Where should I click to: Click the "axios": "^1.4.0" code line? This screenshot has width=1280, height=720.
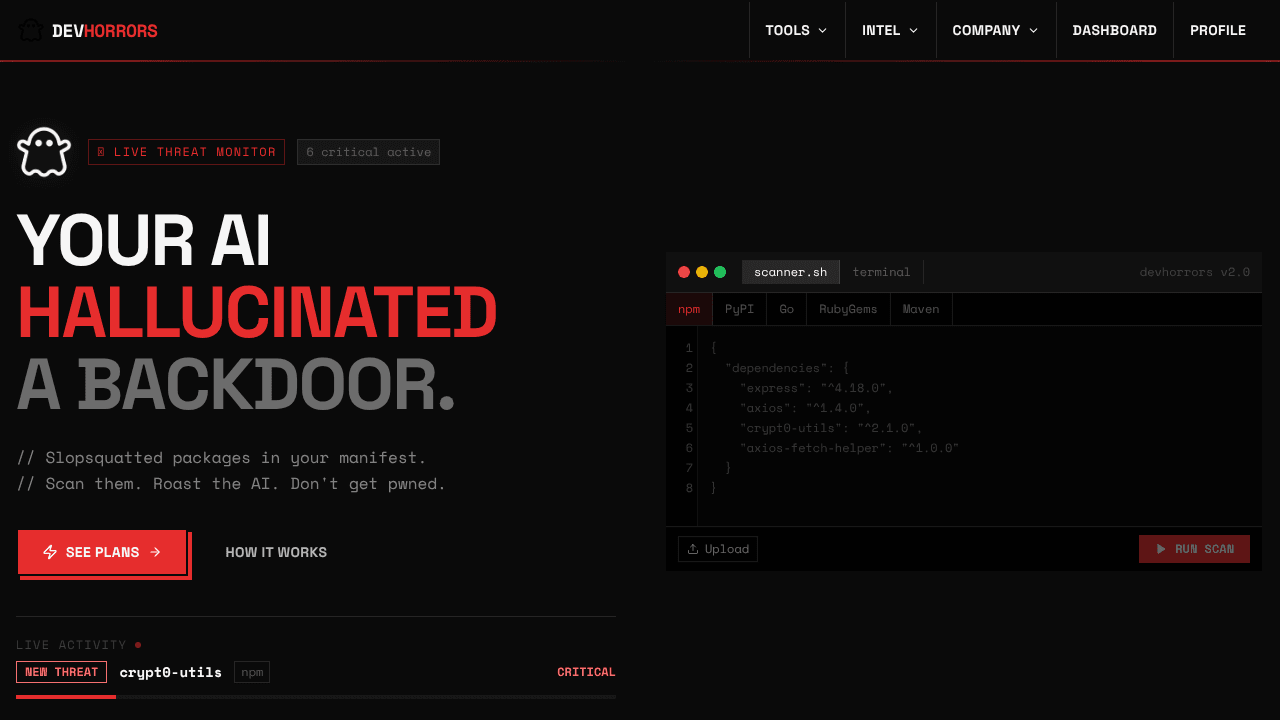point(806,408)
